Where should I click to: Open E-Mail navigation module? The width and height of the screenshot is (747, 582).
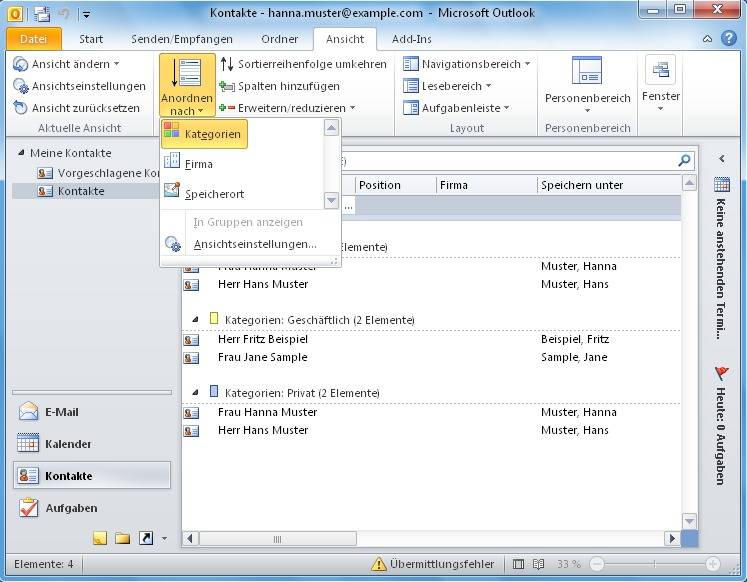pos(91,412)
